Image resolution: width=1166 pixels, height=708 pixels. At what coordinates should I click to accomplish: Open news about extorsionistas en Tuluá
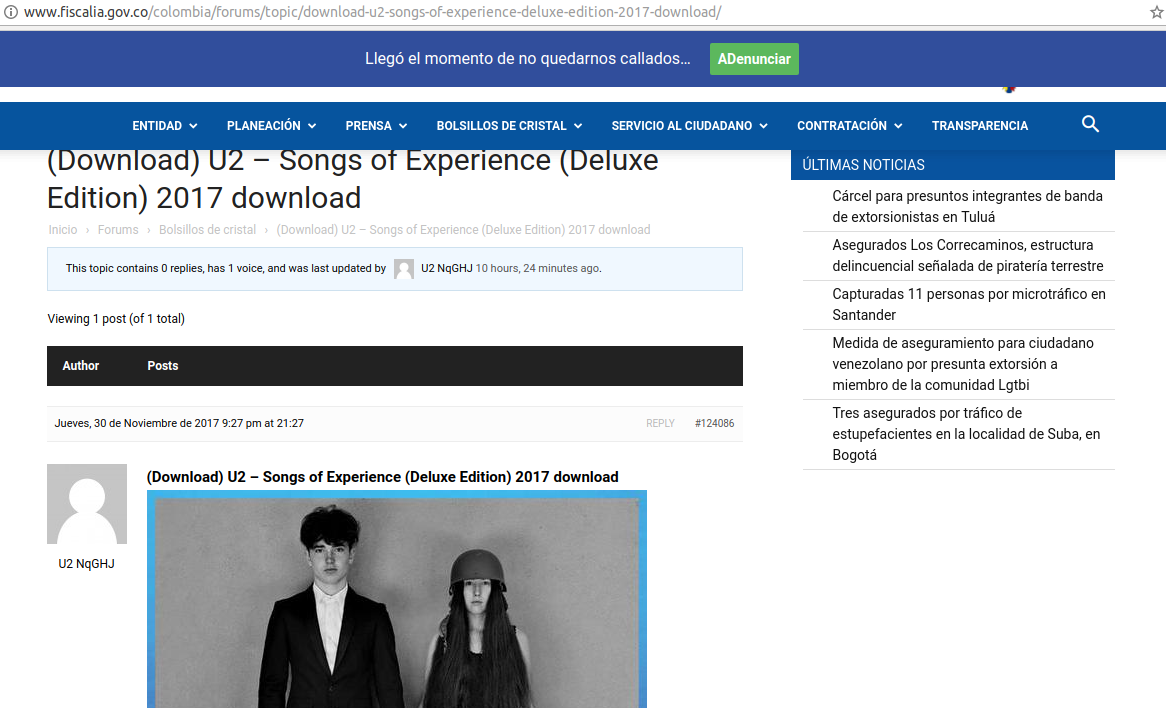[x=967, y=206]
